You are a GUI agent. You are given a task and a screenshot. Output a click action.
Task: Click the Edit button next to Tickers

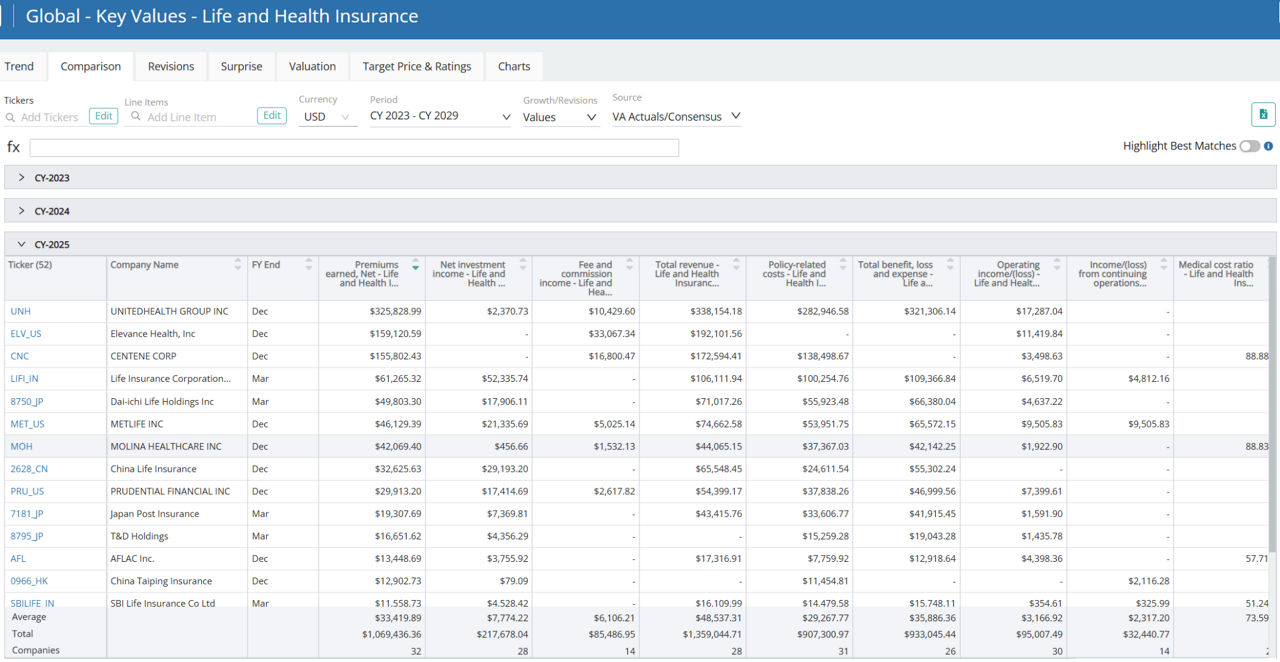point(103,116)
